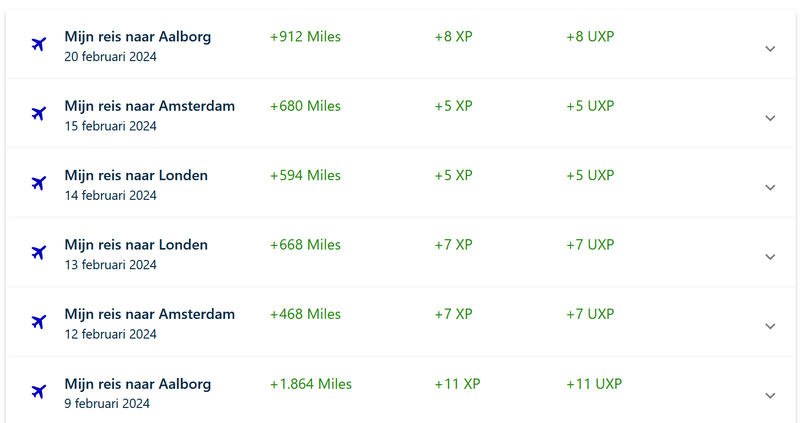Click the airplane icon for 13 februari Londen trip
Screen dimensions: 800x423
click(39, 252)
